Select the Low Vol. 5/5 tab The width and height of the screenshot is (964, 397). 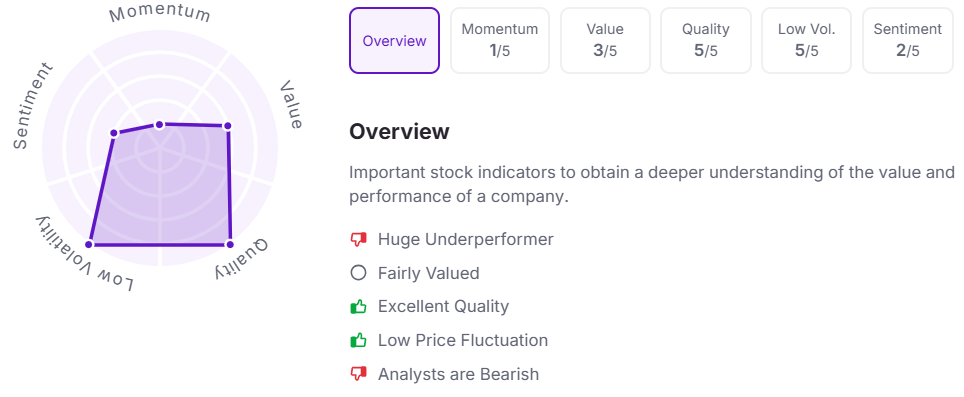[x=807, y=41]
